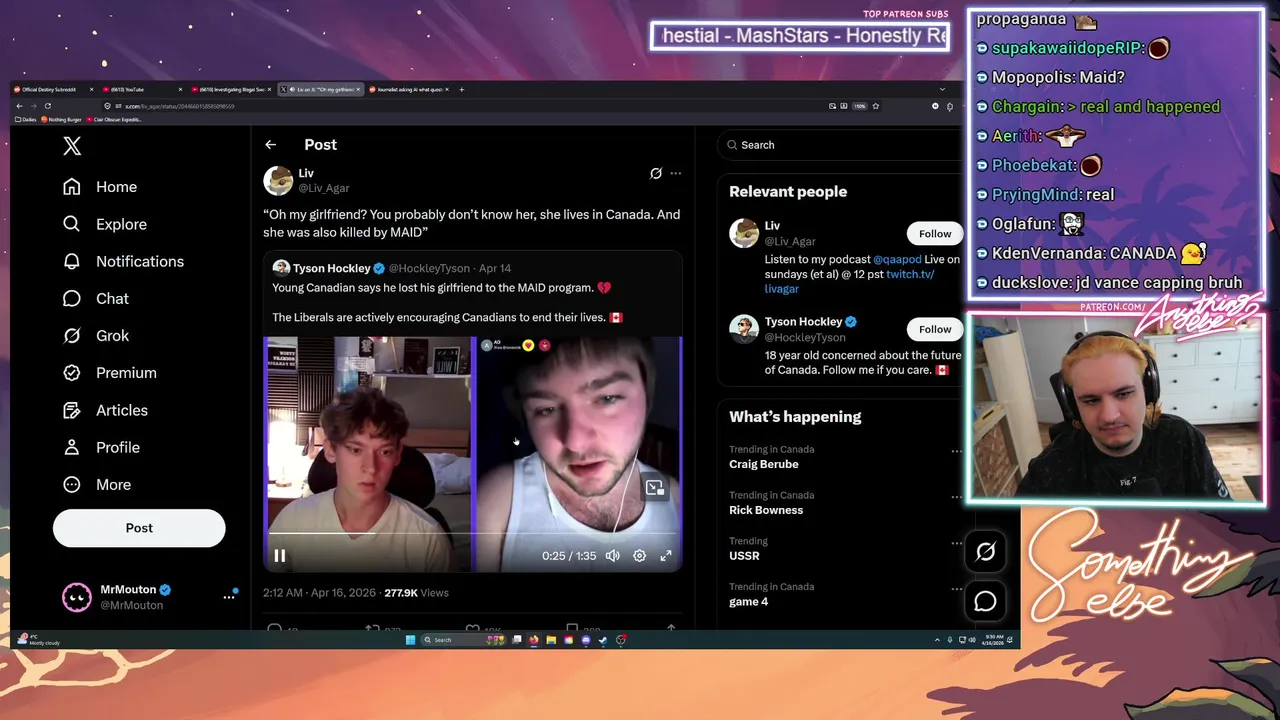The image size is (1280, 720).
Task: Switch to Official Destiny Subreddit tab
Action: (53, 90)
